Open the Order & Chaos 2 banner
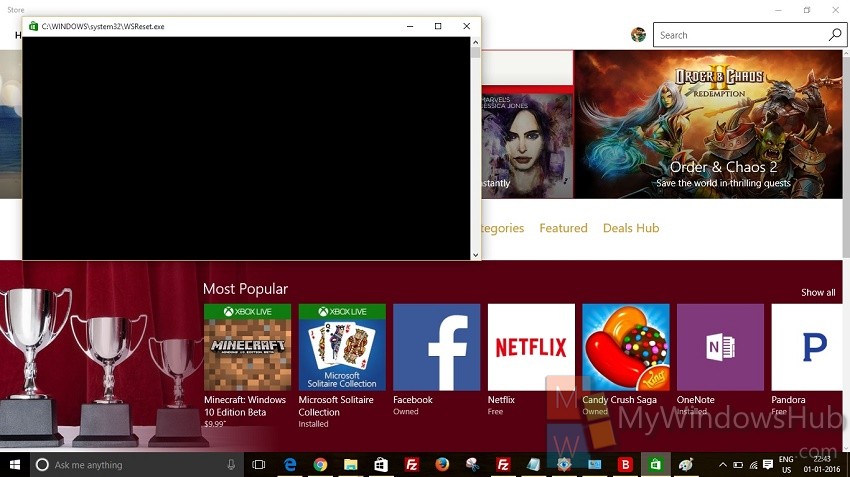 tap(708, 124)
